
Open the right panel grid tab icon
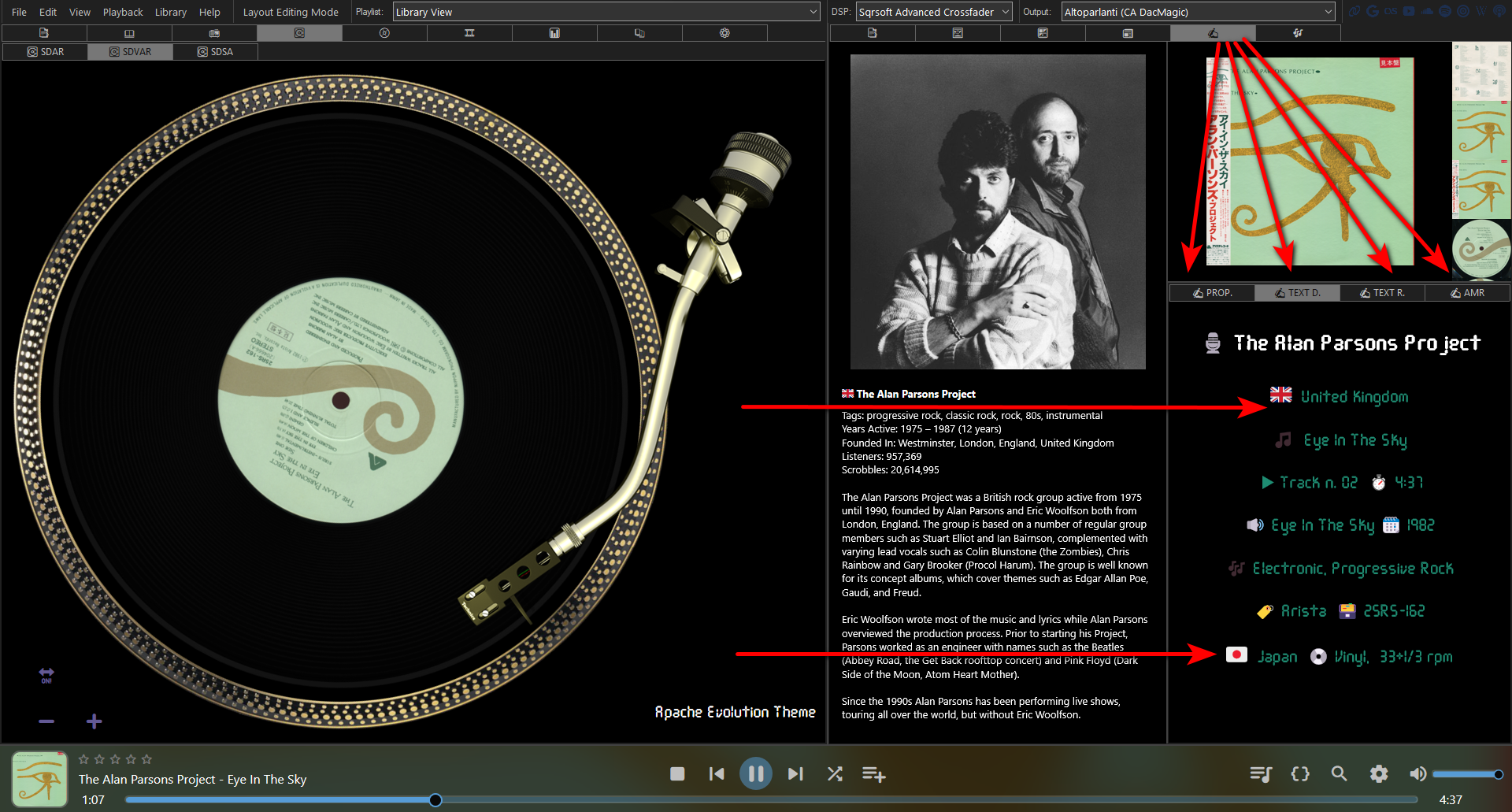1043,33
